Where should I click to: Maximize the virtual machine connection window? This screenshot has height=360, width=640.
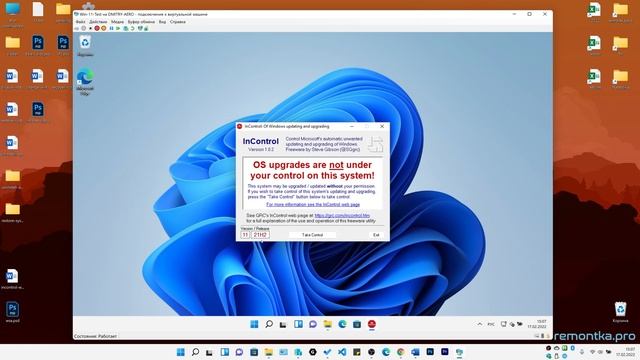pyautogui.click(x=529, y=14)
